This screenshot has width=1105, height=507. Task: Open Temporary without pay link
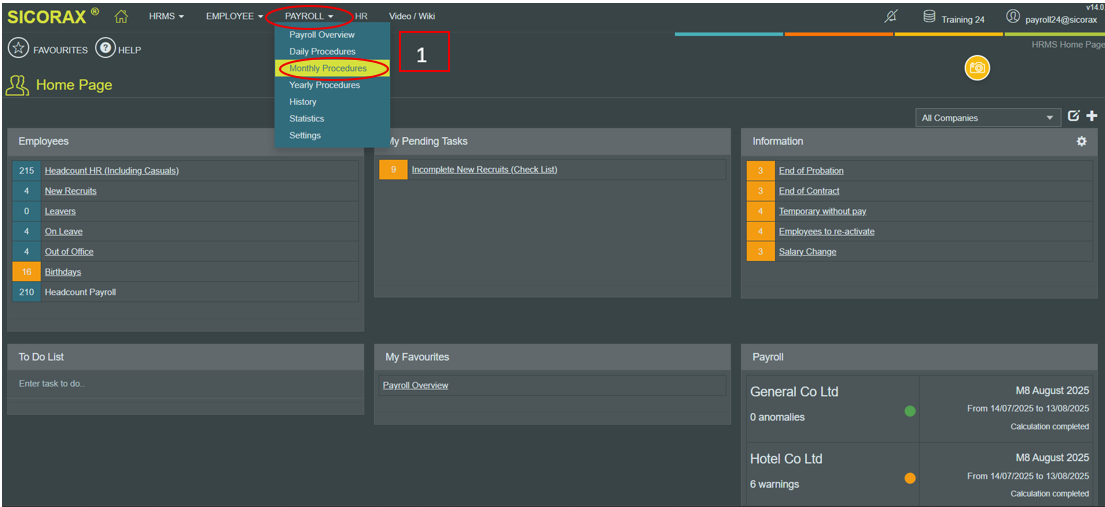(822, 211)
